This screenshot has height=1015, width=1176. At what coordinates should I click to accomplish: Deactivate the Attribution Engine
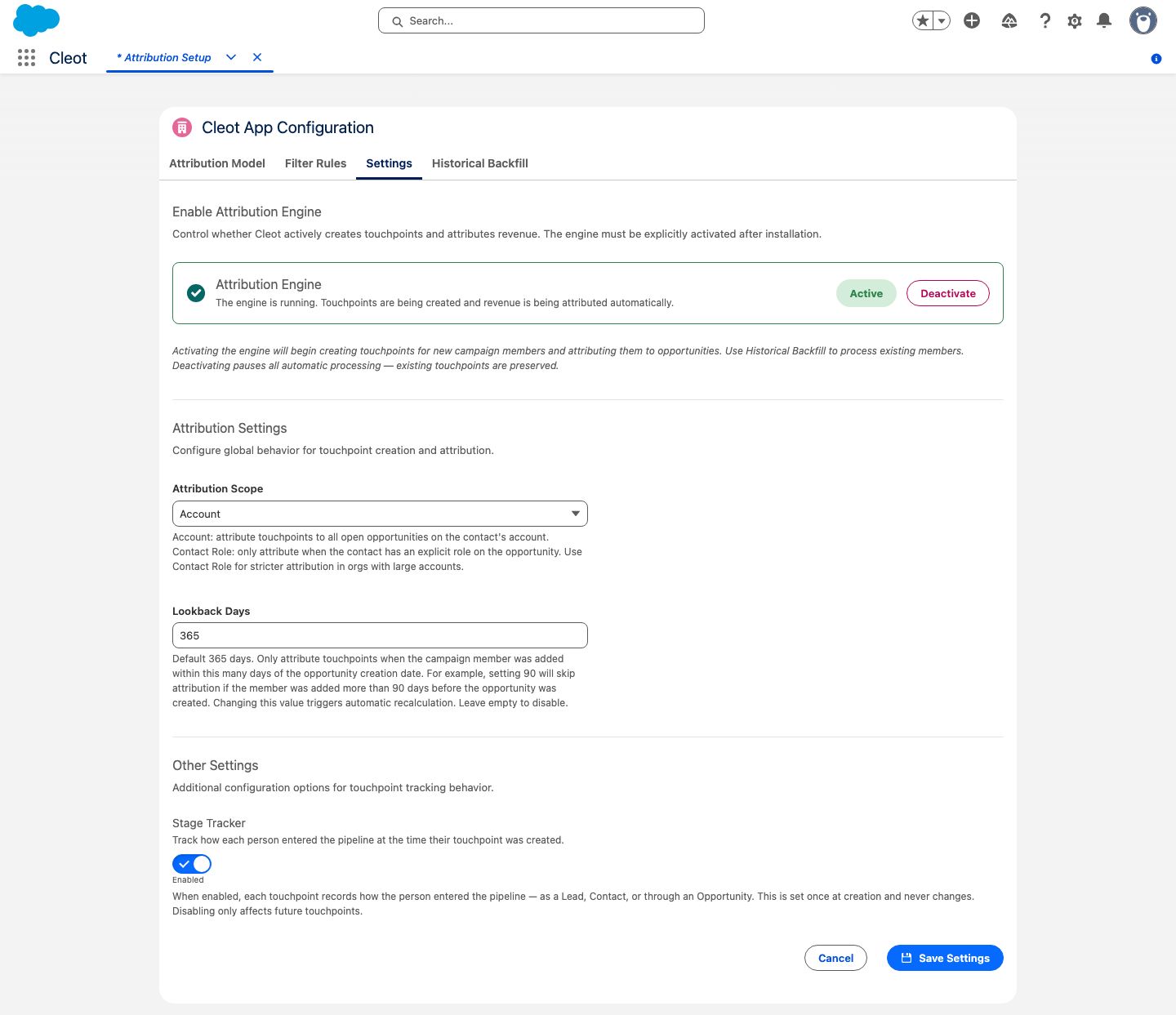click(x=948, y=293)
